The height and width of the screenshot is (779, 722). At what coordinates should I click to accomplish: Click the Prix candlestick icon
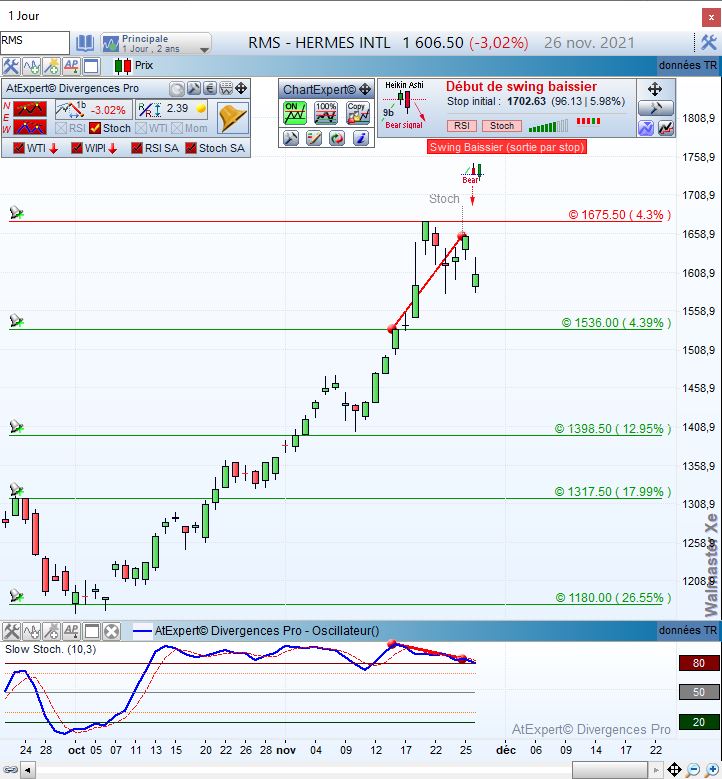pos(122,66)
